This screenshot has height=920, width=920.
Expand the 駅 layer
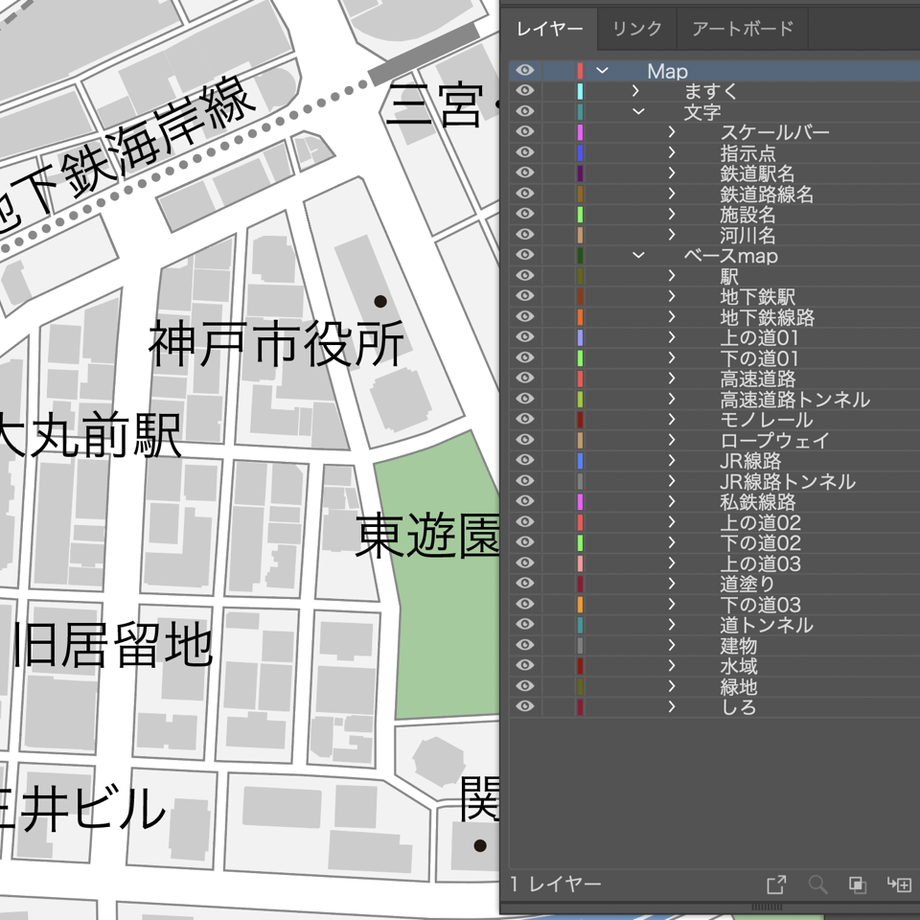672,276
